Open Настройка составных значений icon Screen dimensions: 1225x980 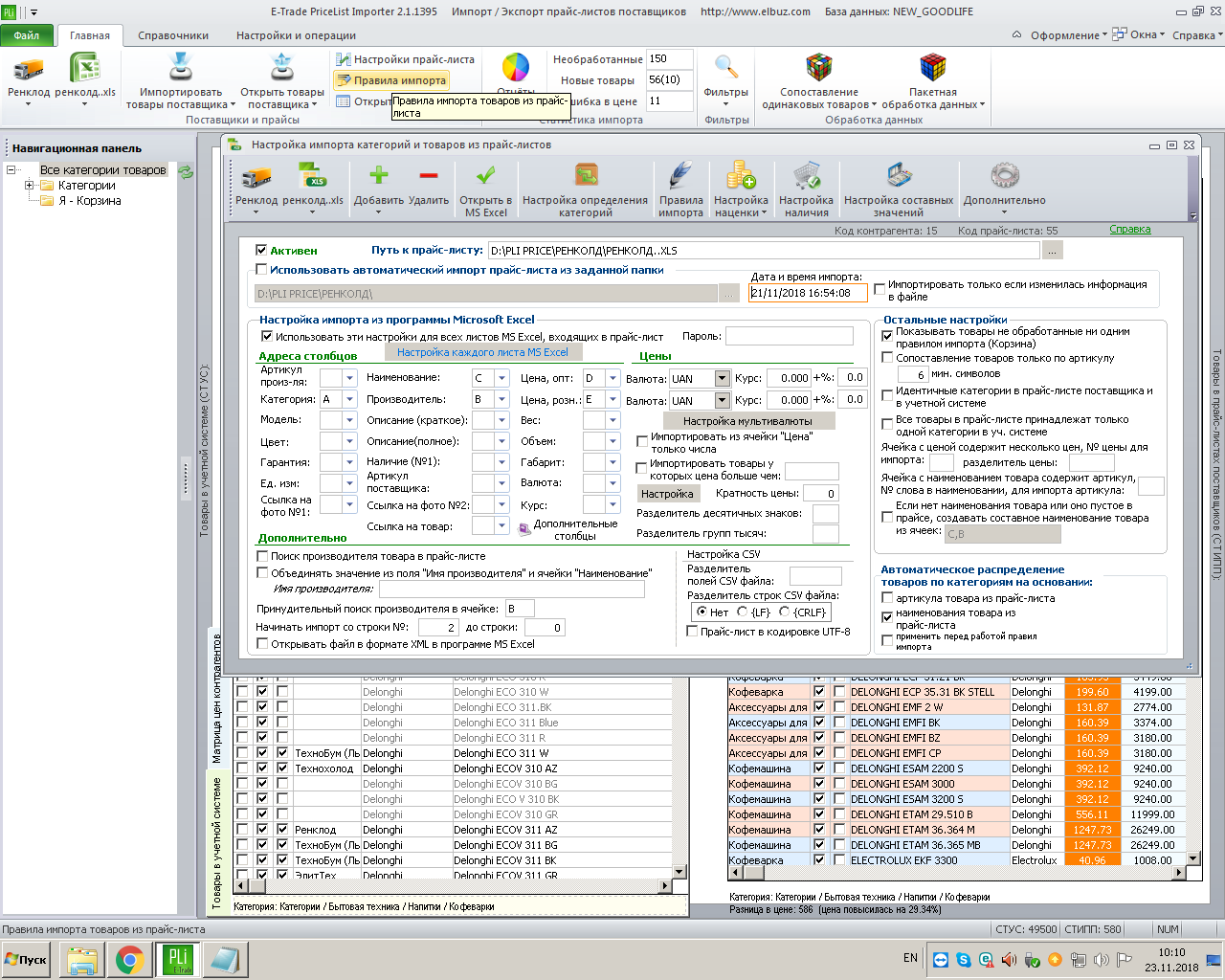(x=899, y=176)
